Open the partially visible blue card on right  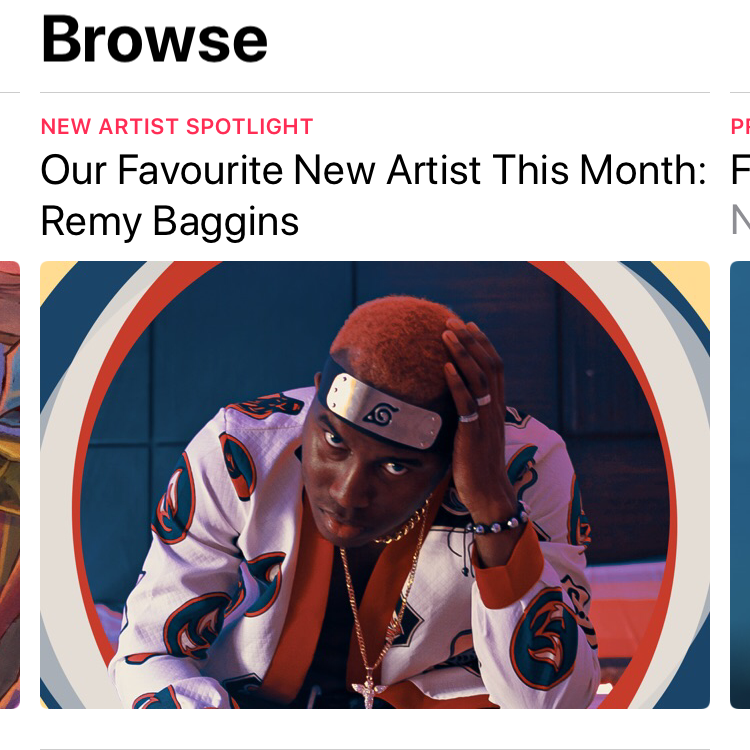[x=740, y=485]
